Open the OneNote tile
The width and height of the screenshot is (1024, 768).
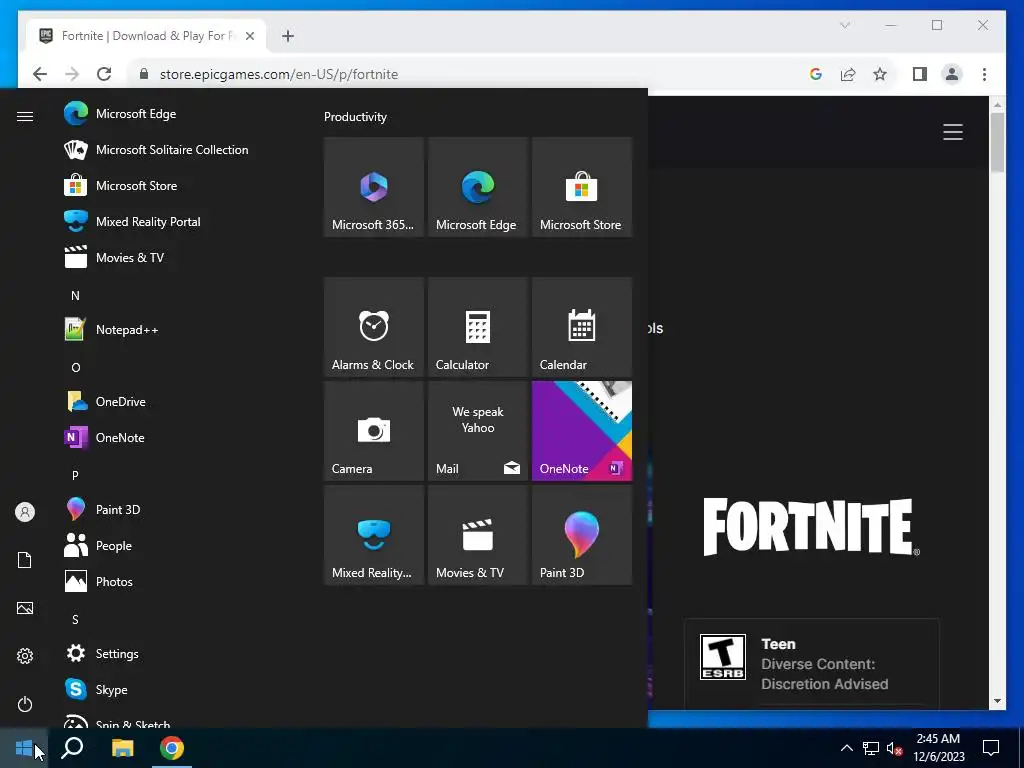(x=581, y=431)
